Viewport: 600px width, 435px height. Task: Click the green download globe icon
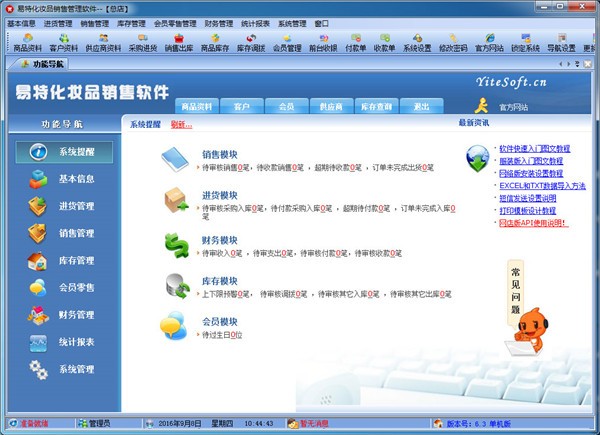(x=477, y=158)
